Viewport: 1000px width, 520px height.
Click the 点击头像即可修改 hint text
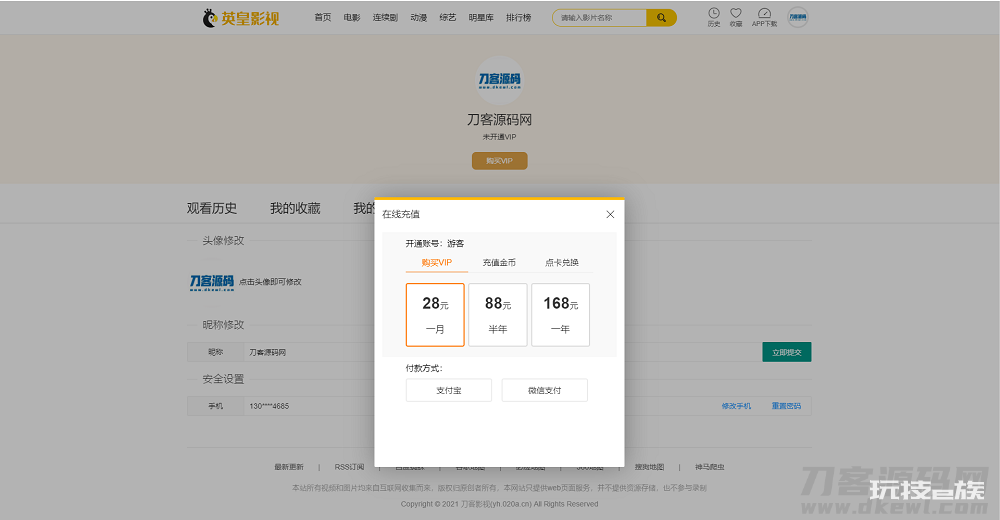pyautogui.click(x=270, y=282)
